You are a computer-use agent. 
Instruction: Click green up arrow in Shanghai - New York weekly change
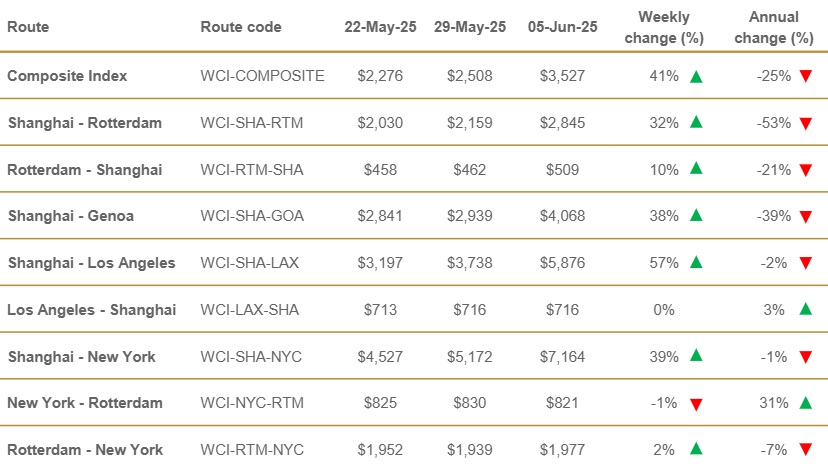(x=696, y=357)
